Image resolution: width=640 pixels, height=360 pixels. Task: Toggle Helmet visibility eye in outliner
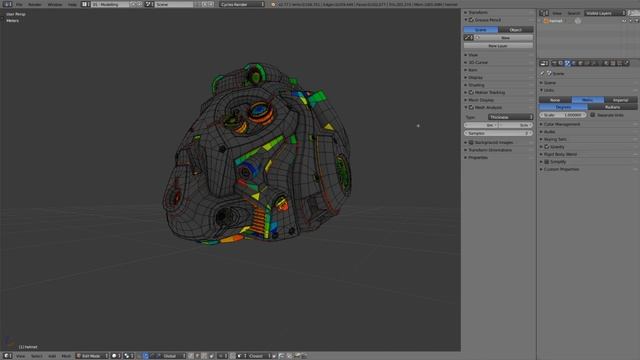624,21
